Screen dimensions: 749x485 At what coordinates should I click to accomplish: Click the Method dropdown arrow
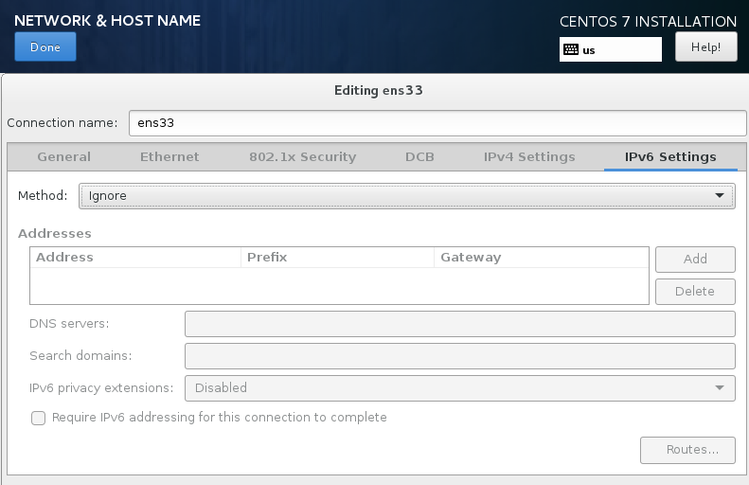[x=719, y=196]
